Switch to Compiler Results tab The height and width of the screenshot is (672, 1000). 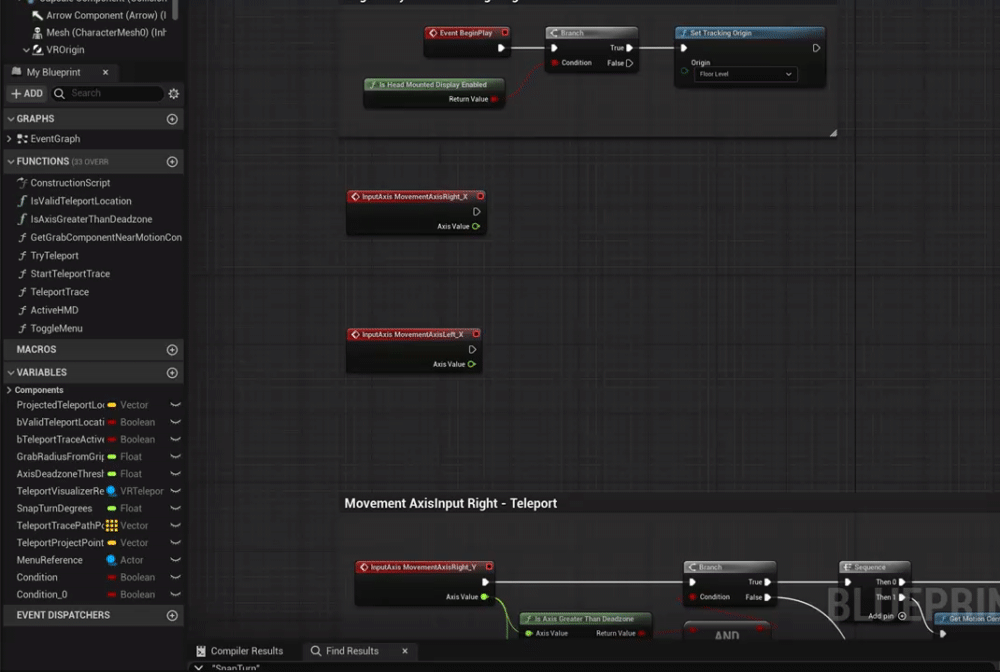(239, 651)
